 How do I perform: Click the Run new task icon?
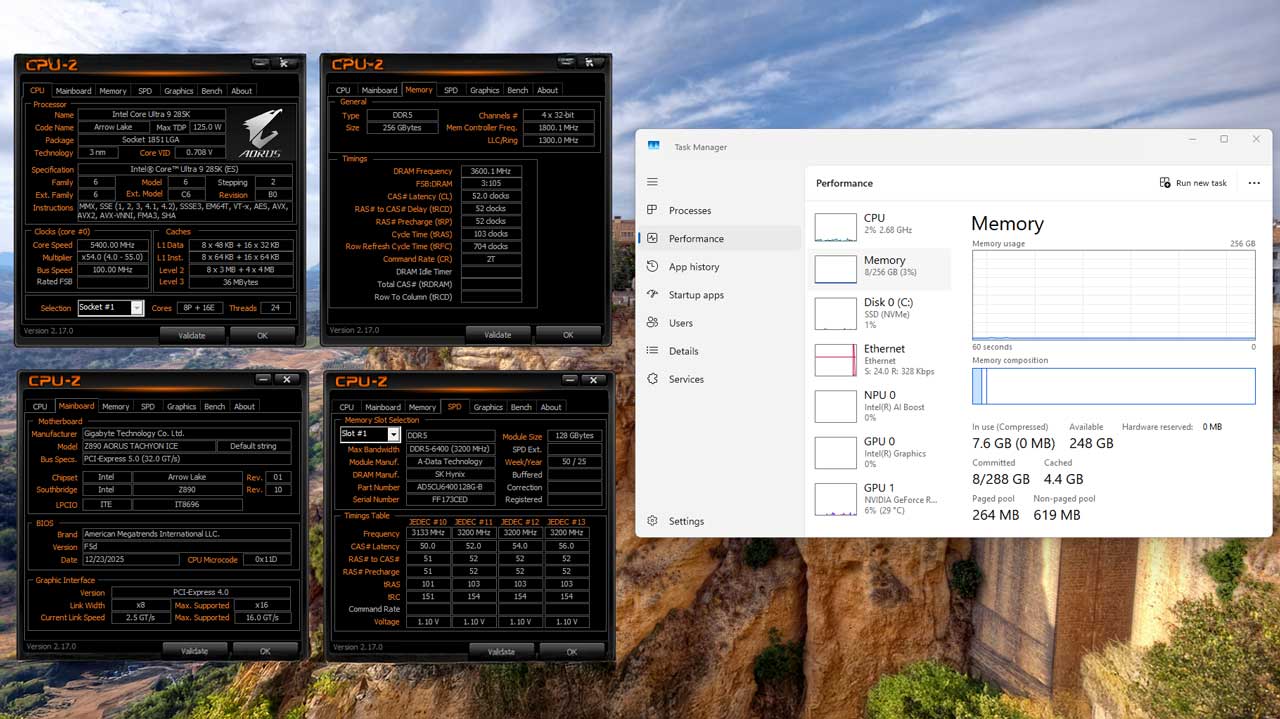coord(1165,182)
